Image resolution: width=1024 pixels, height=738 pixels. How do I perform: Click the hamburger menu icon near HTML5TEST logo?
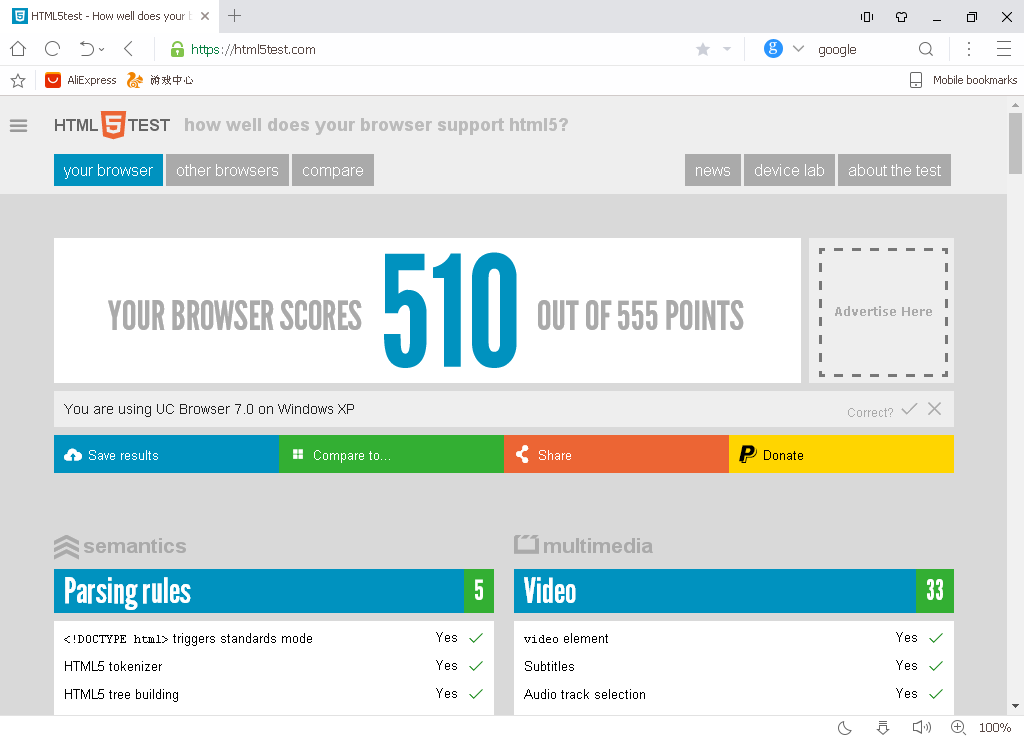click(18, 125)
